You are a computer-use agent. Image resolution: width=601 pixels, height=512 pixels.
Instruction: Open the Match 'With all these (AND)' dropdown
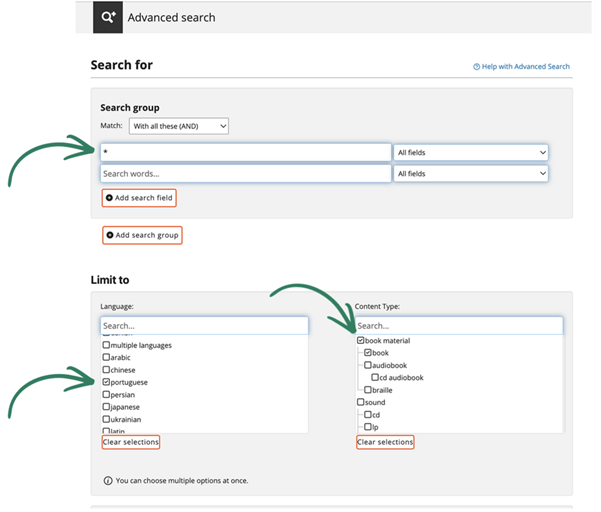(x=179, y=126)
